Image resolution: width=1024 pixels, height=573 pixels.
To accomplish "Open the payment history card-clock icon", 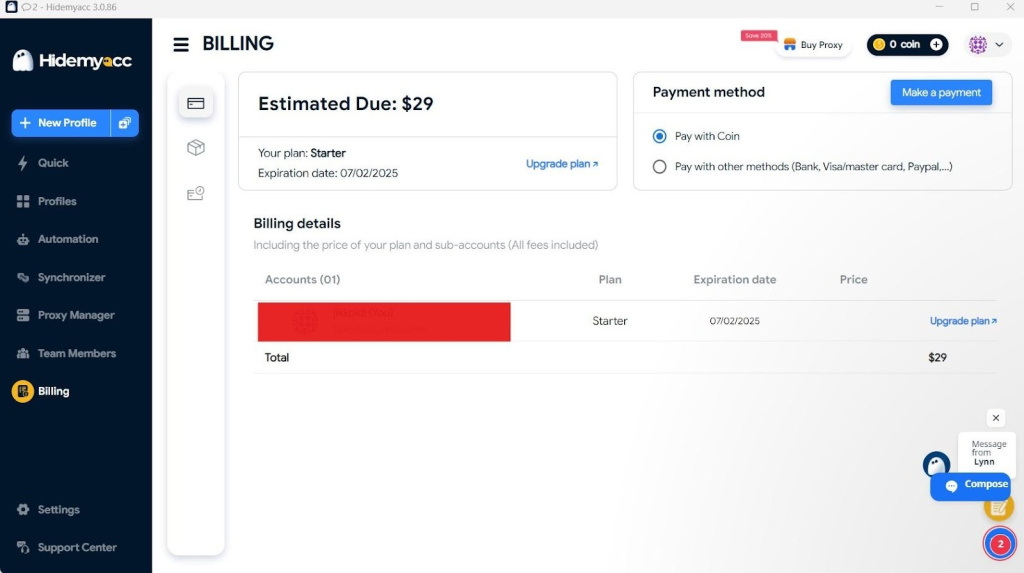I will pyautogui.click(x=196, y=194).
